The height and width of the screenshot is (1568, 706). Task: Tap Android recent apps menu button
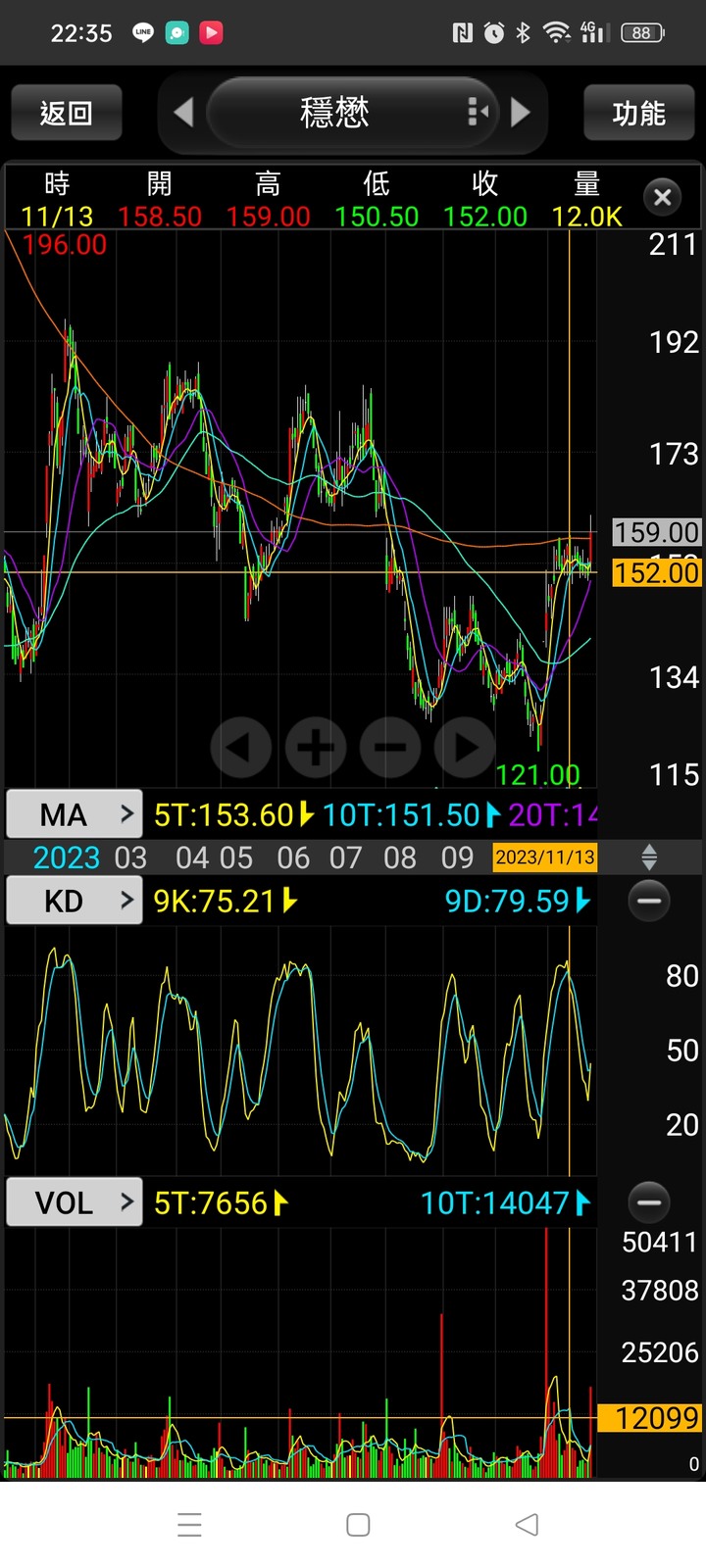tap(189, 1525)
